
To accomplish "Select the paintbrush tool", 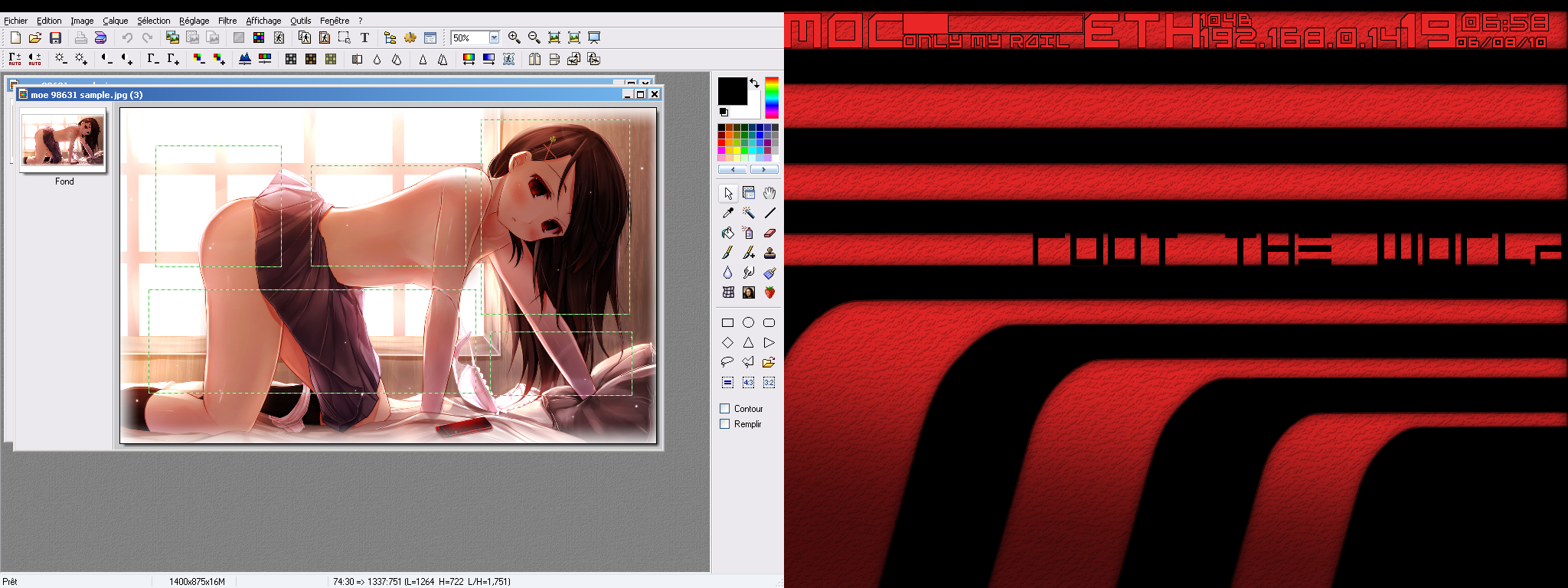I will point(728,253).
